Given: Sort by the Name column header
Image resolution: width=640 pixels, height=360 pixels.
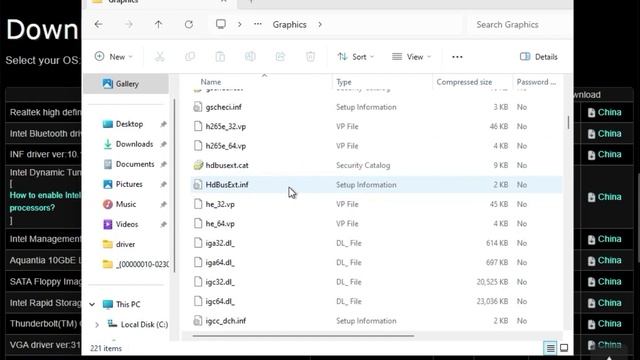Looking at the screenshot, I should tap(211, 82).
